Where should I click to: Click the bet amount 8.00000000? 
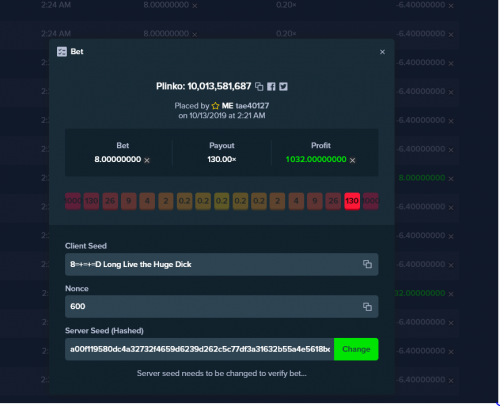(x=118, y=159)
